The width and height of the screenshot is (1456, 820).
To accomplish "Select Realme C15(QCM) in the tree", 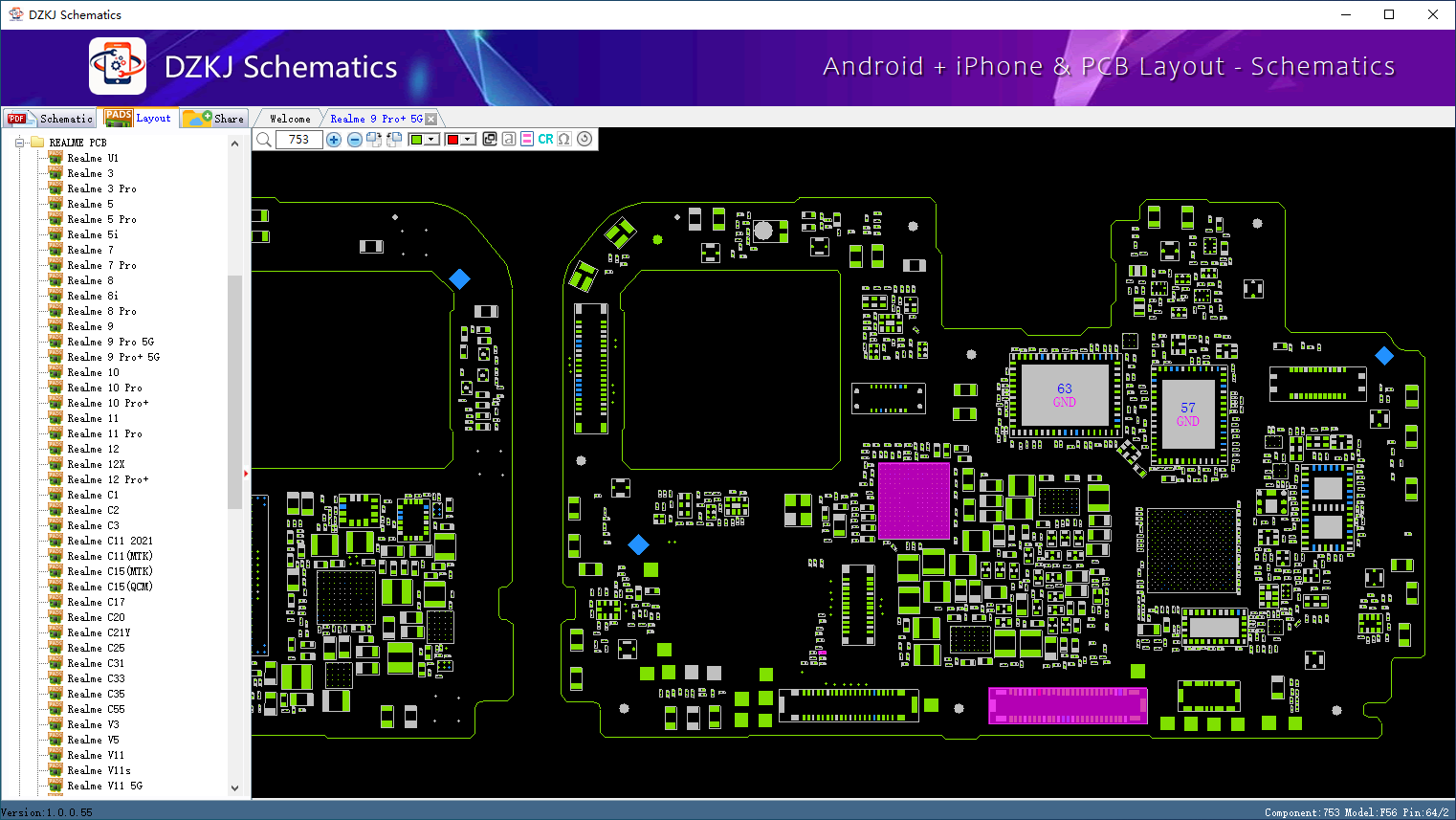I will (110, 587).
